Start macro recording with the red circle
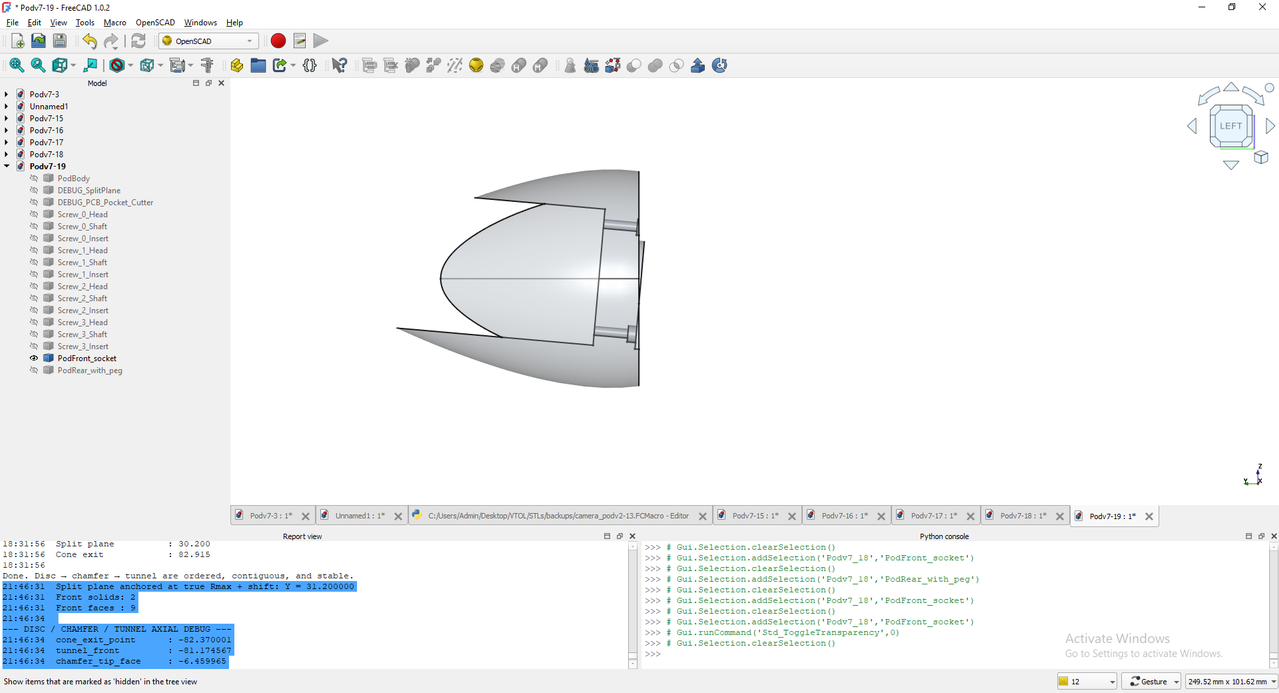Screen dimensions: 1279x693 [278, 41]
